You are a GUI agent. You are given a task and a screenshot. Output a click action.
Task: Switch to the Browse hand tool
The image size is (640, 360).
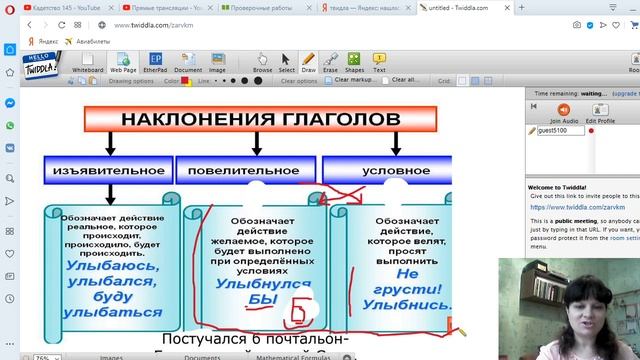(262, 62)
